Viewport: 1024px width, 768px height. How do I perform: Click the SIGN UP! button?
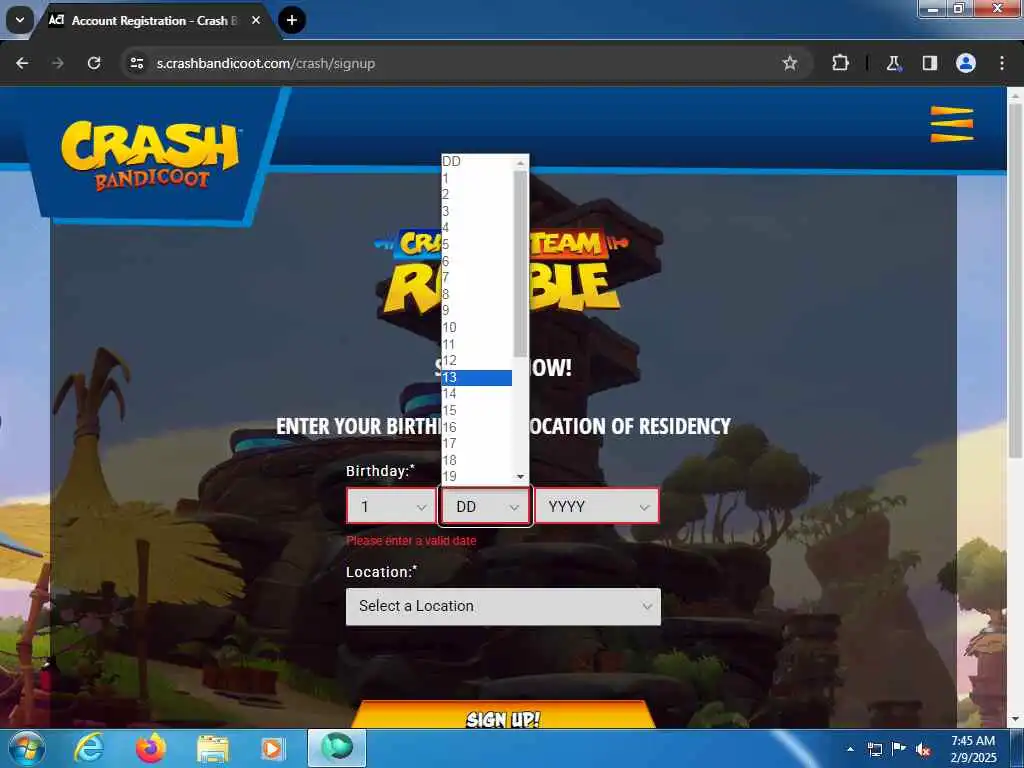click(503, 716)
